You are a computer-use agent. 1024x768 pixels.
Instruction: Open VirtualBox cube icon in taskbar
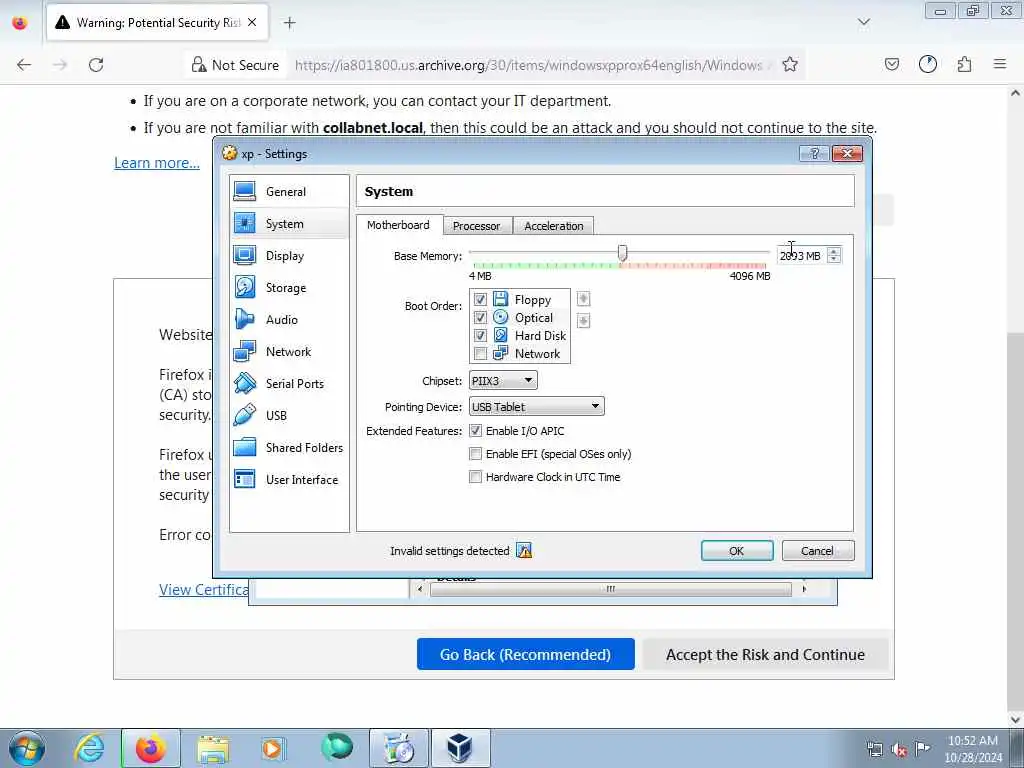click(x=460, y=748)
